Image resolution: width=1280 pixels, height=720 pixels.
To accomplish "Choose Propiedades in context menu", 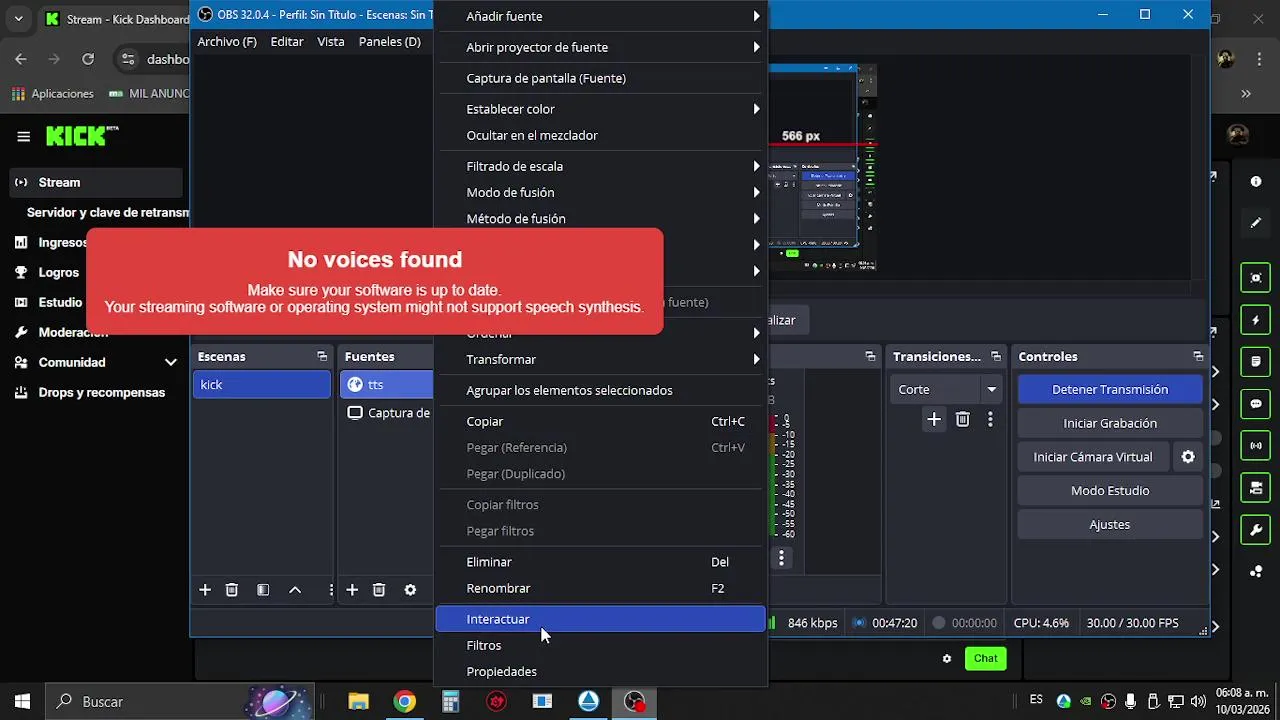I will [600, 671].
